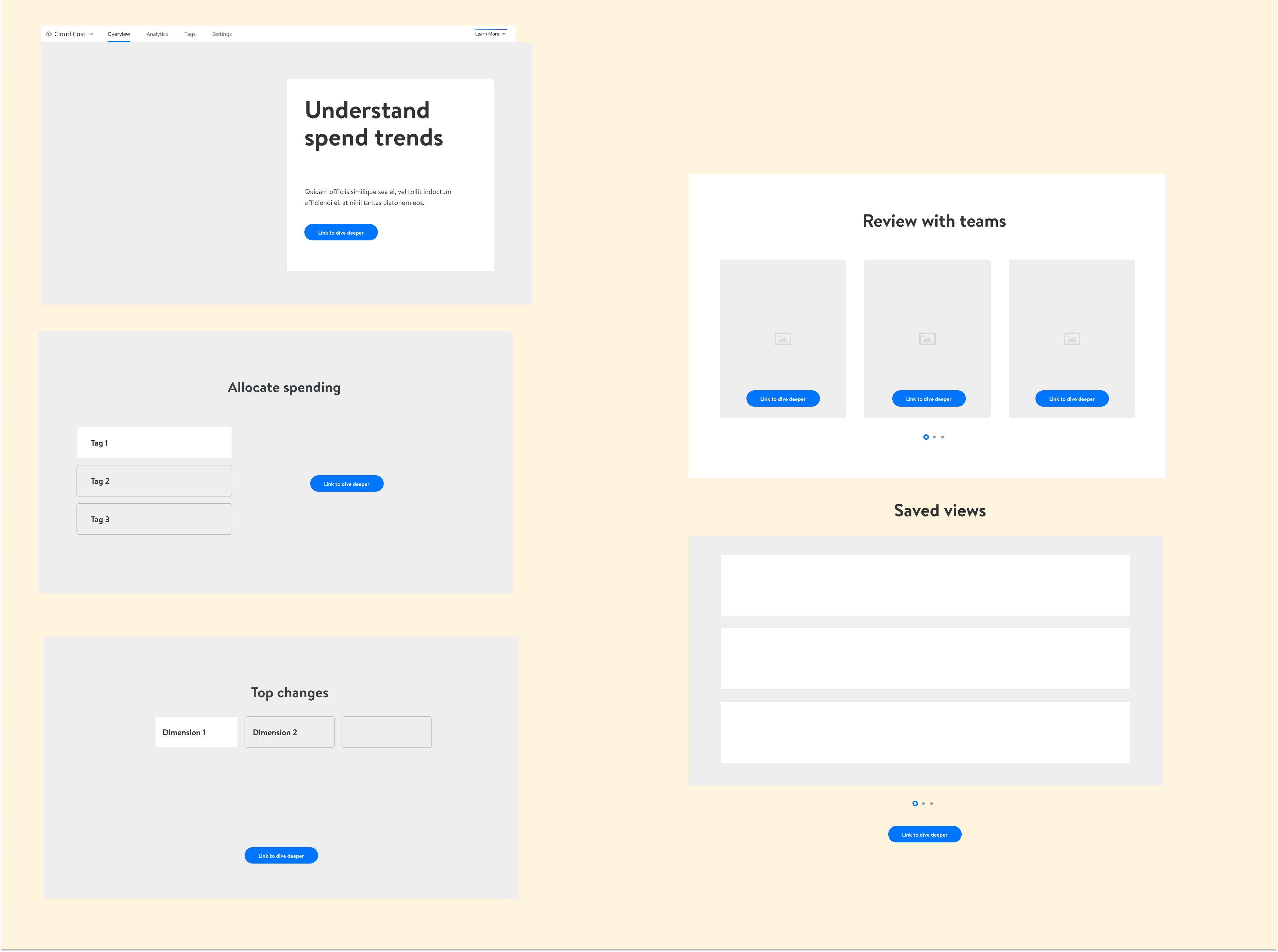Open the Tags tab
This screenshot has height=952, width=1278.
tap(190, 34)
